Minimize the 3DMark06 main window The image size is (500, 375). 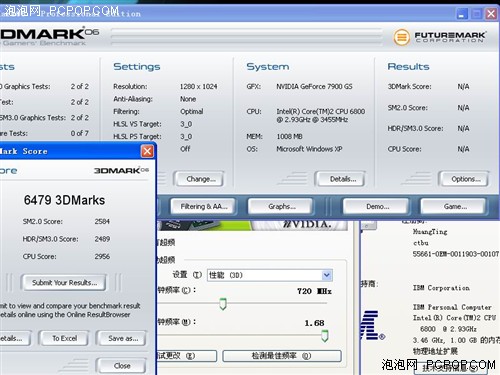coord(462,14)
